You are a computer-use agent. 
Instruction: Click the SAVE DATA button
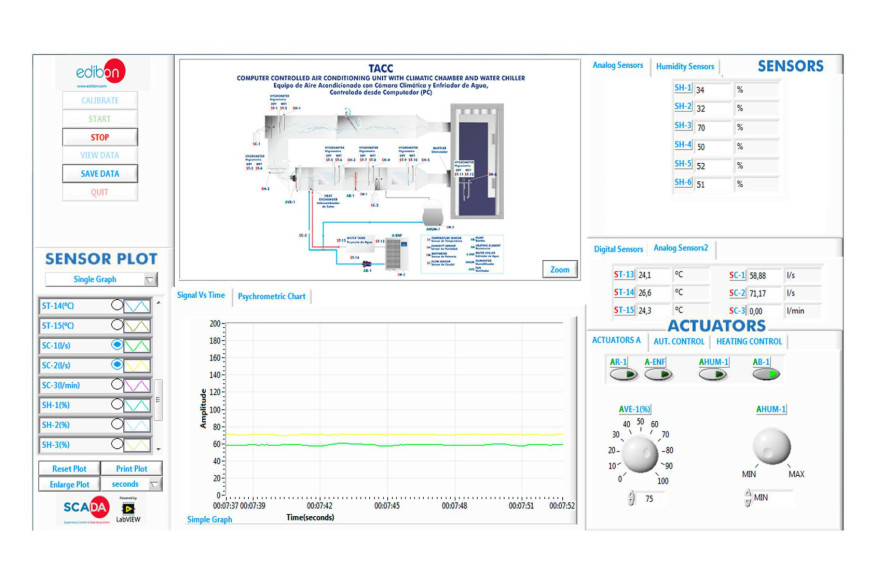tap(99, 173)
